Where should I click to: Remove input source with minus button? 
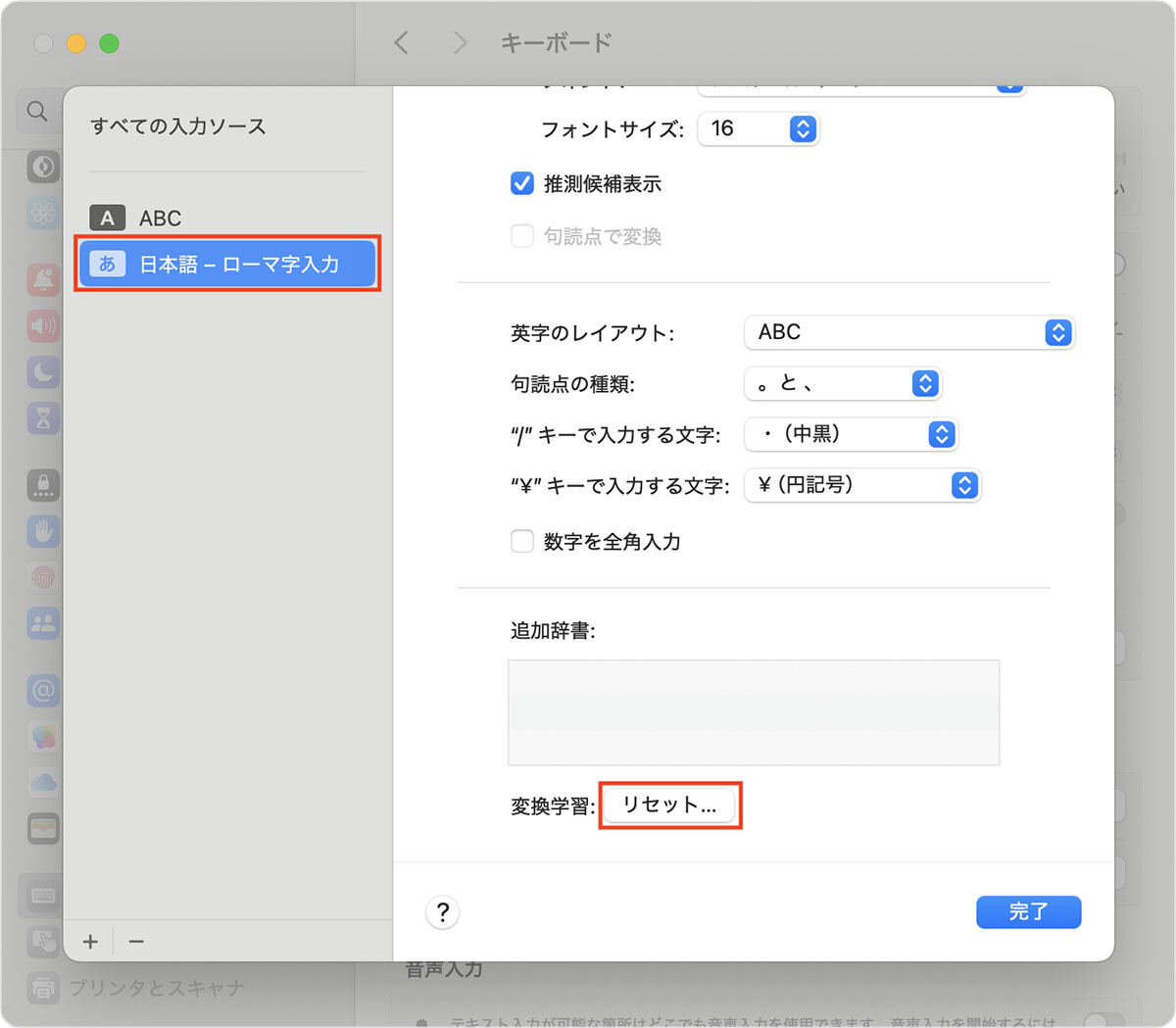(136, 942)
